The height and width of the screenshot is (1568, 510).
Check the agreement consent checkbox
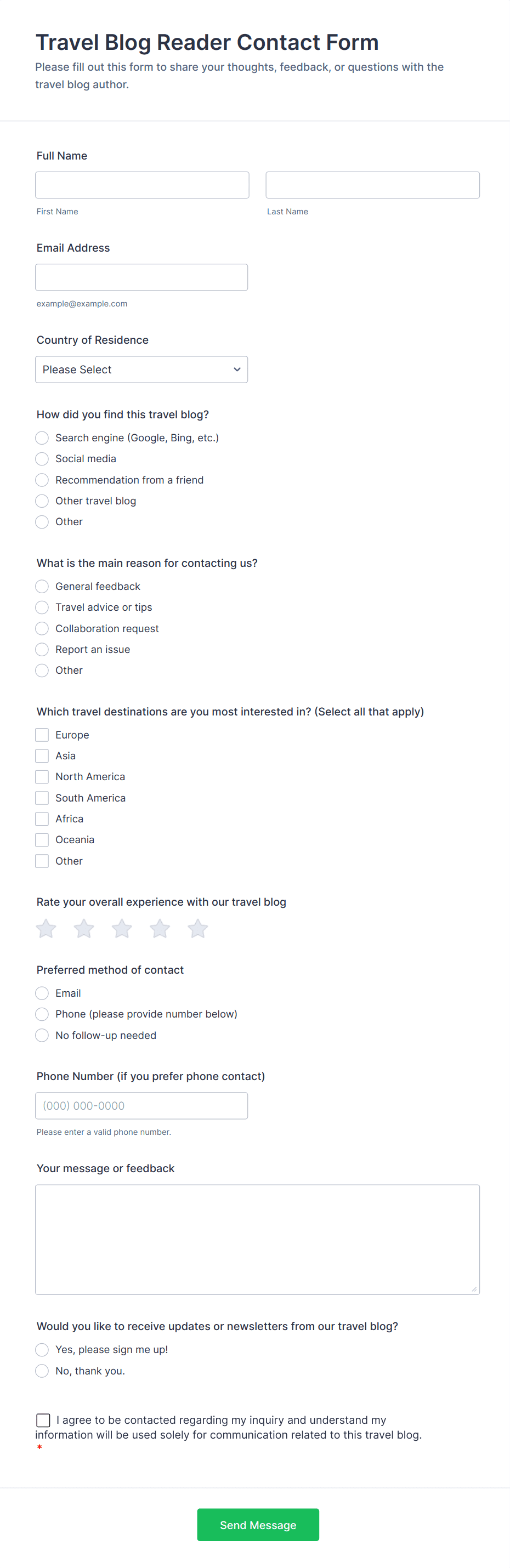(x=43, y=1420)
